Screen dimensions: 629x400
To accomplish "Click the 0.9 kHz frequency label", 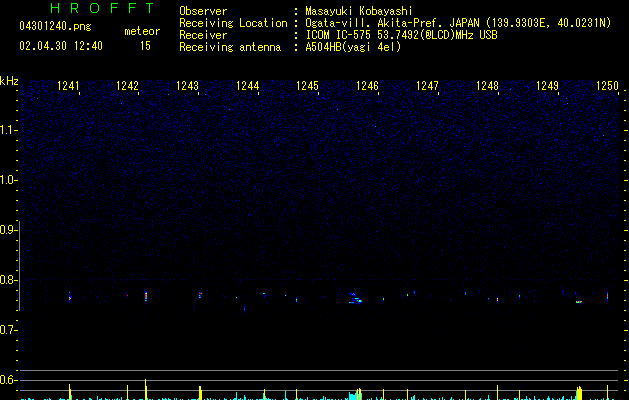I will 8,230.
